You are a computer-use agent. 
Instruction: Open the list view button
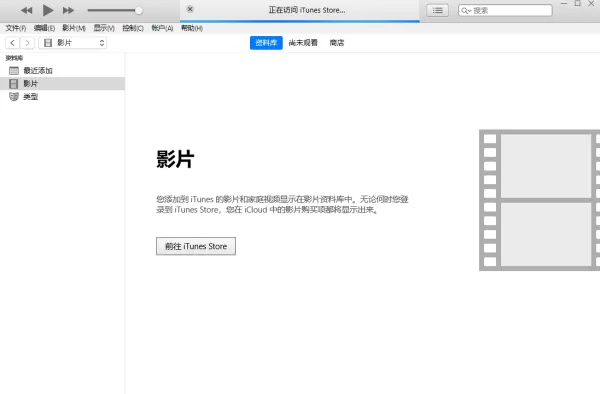437,10
